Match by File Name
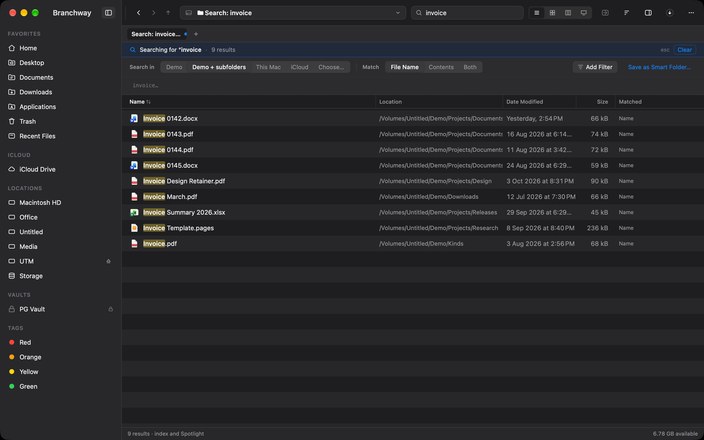This screenshot has height=440, width=704. (405, 67)
